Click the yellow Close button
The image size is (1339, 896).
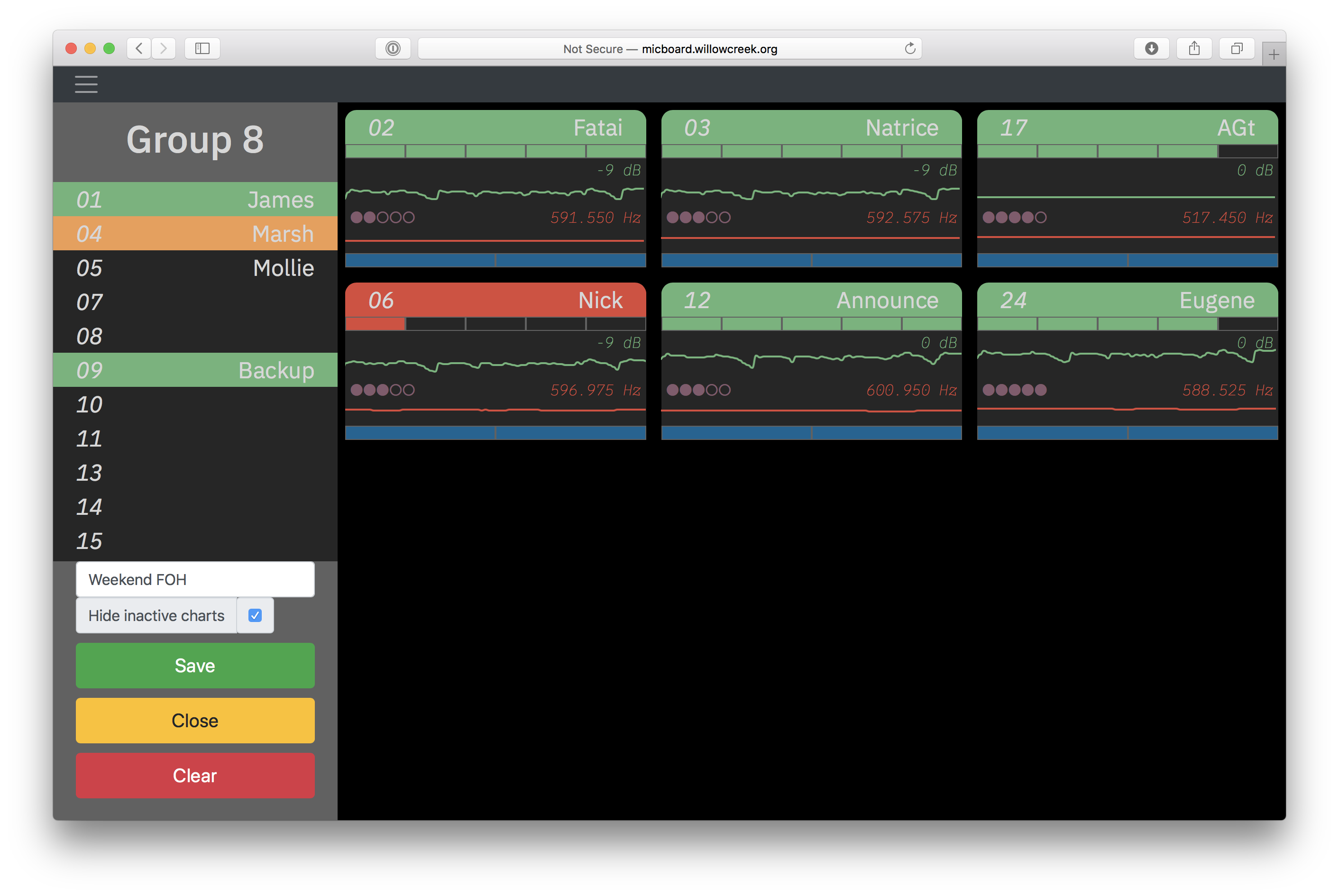[195, 721]
